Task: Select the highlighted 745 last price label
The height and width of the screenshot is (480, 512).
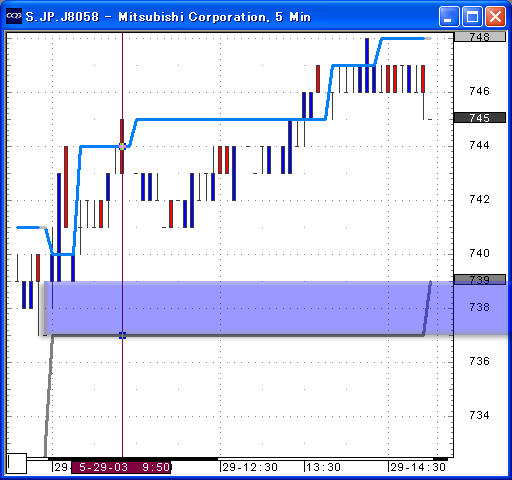Action: pos(480,118)
